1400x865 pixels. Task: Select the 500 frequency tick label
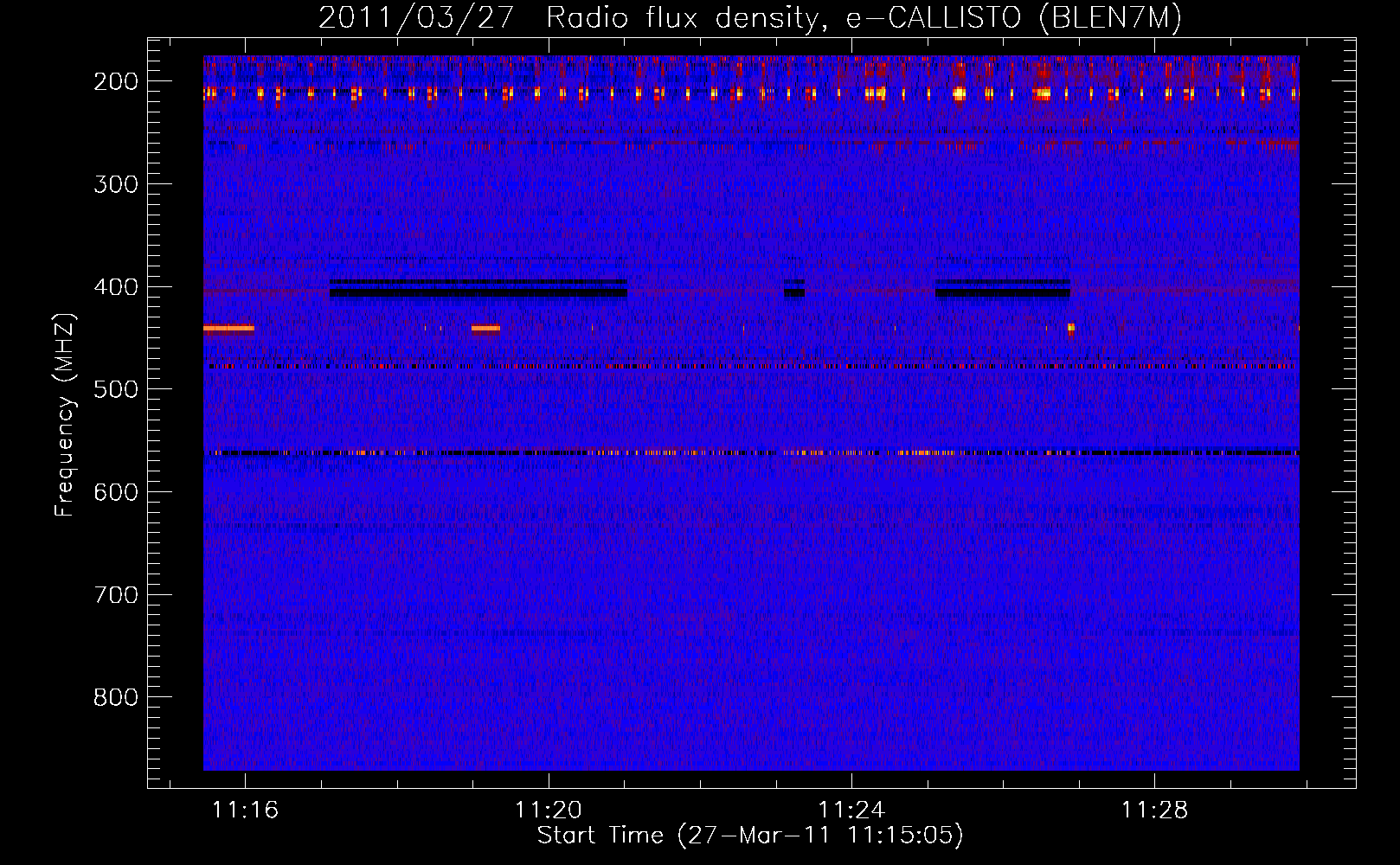point(116,389)
